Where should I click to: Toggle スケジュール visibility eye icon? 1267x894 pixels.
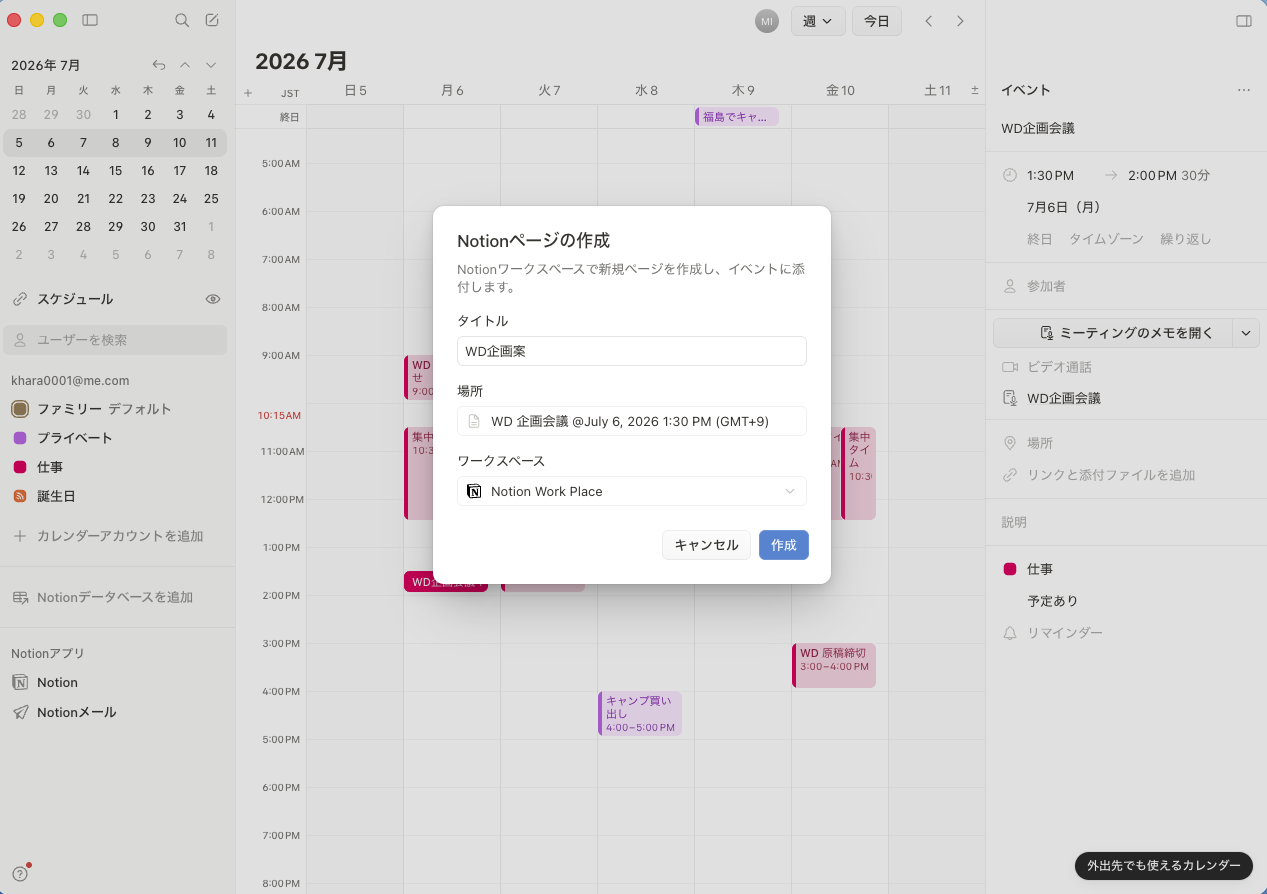pyautogui.click(x=212, y=299)
